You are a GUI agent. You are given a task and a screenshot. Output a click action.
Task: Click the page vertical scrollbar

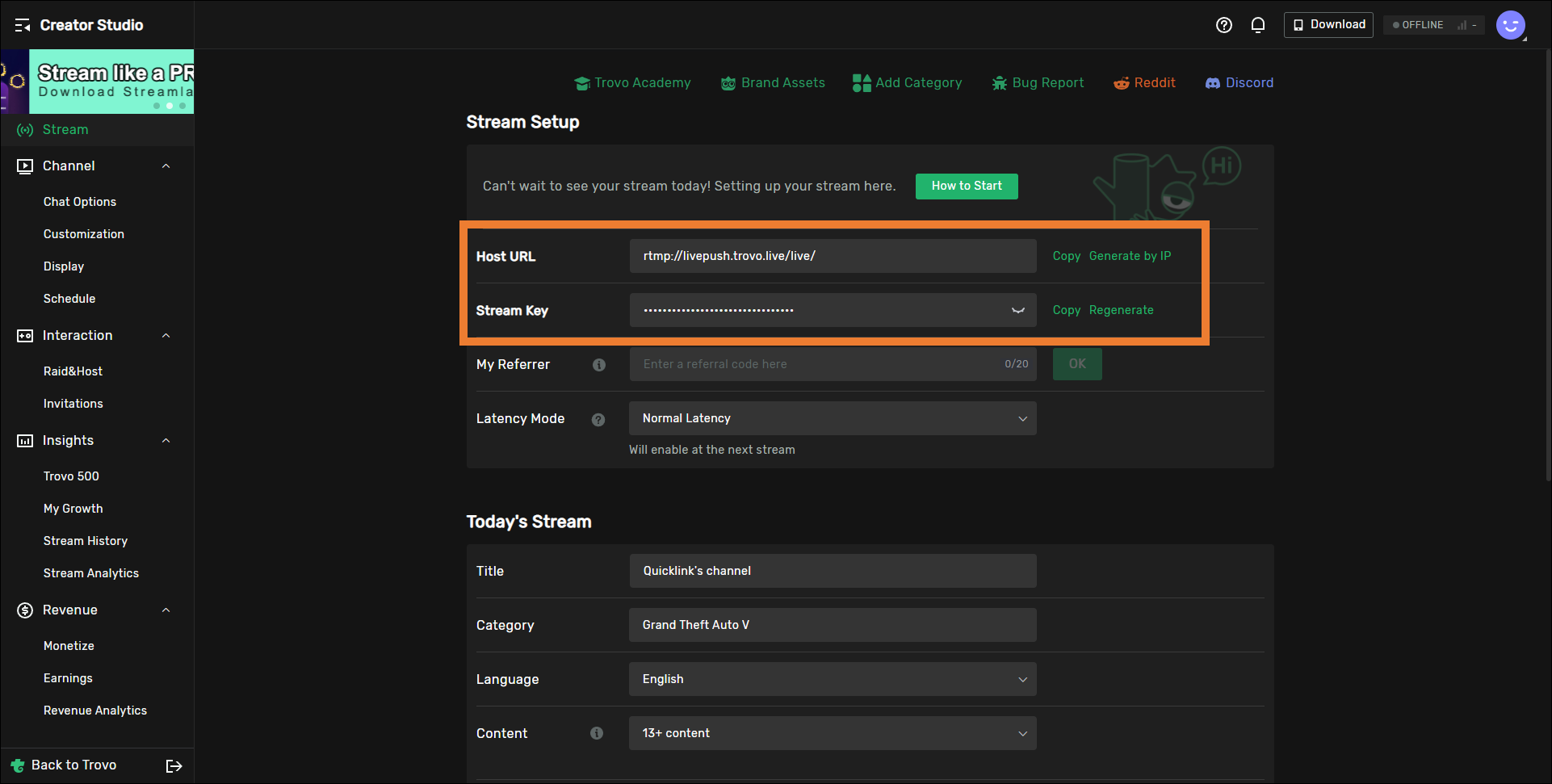1547,266
